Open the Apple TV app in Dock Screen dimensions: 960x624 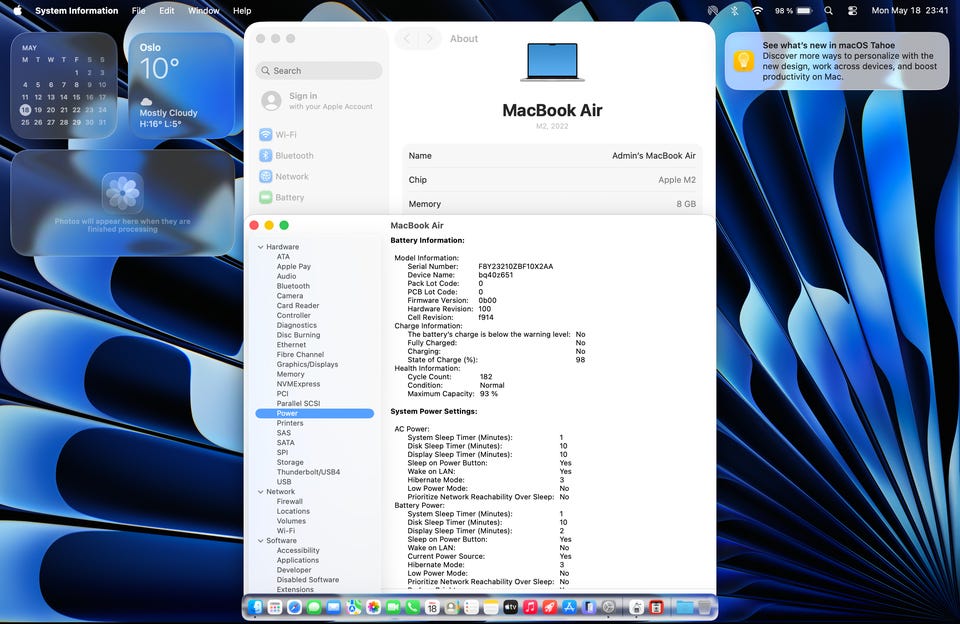tap(511, 607)
